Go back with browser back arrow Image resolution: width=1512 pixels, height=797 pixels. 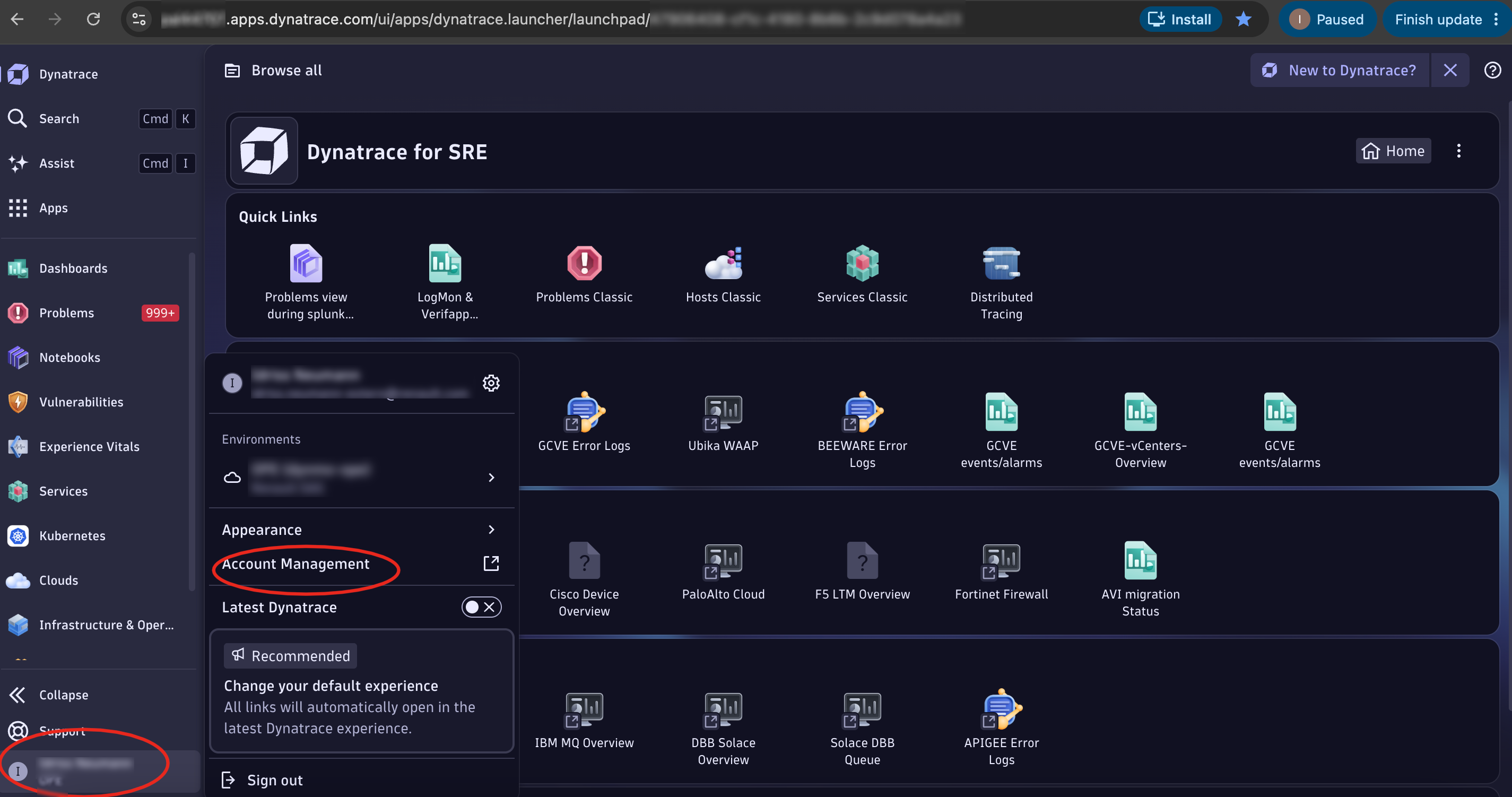tap(18, 19)
